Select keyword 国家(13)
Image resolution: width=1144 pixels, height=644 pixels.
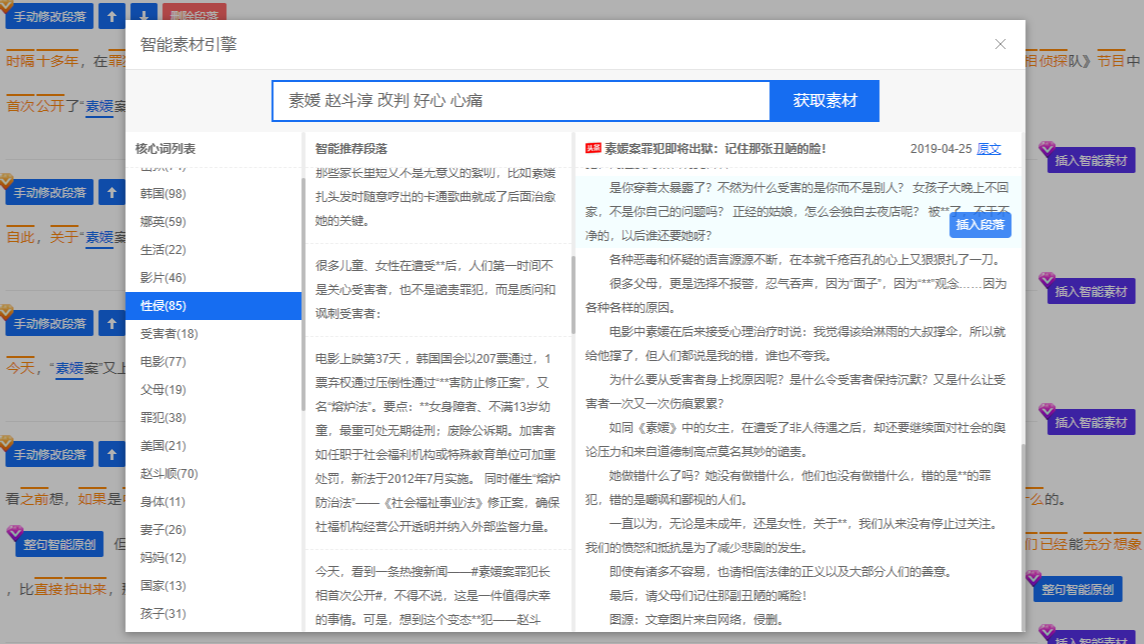[213, 586]
